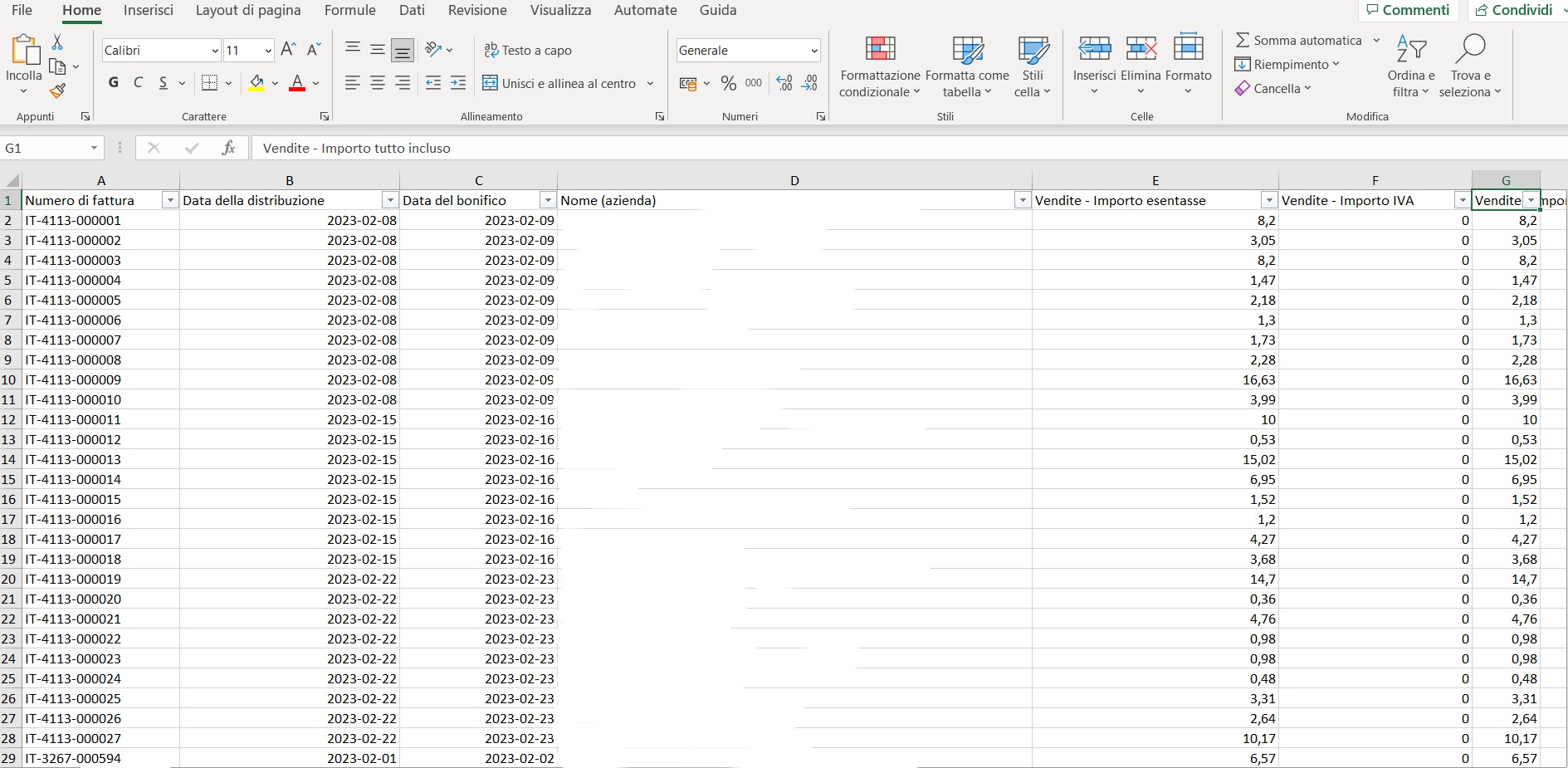Viewport: 1568px width, 768px height.
Task: Open filter for Nome (azienda) column
Action: tap(1022, 200)
